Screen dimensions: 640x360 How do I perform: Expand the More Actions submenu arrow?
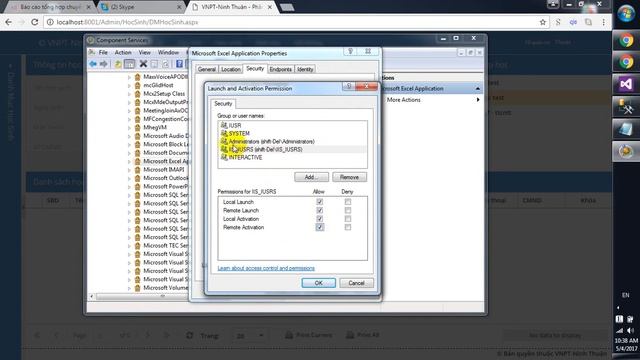pos(478,100)
